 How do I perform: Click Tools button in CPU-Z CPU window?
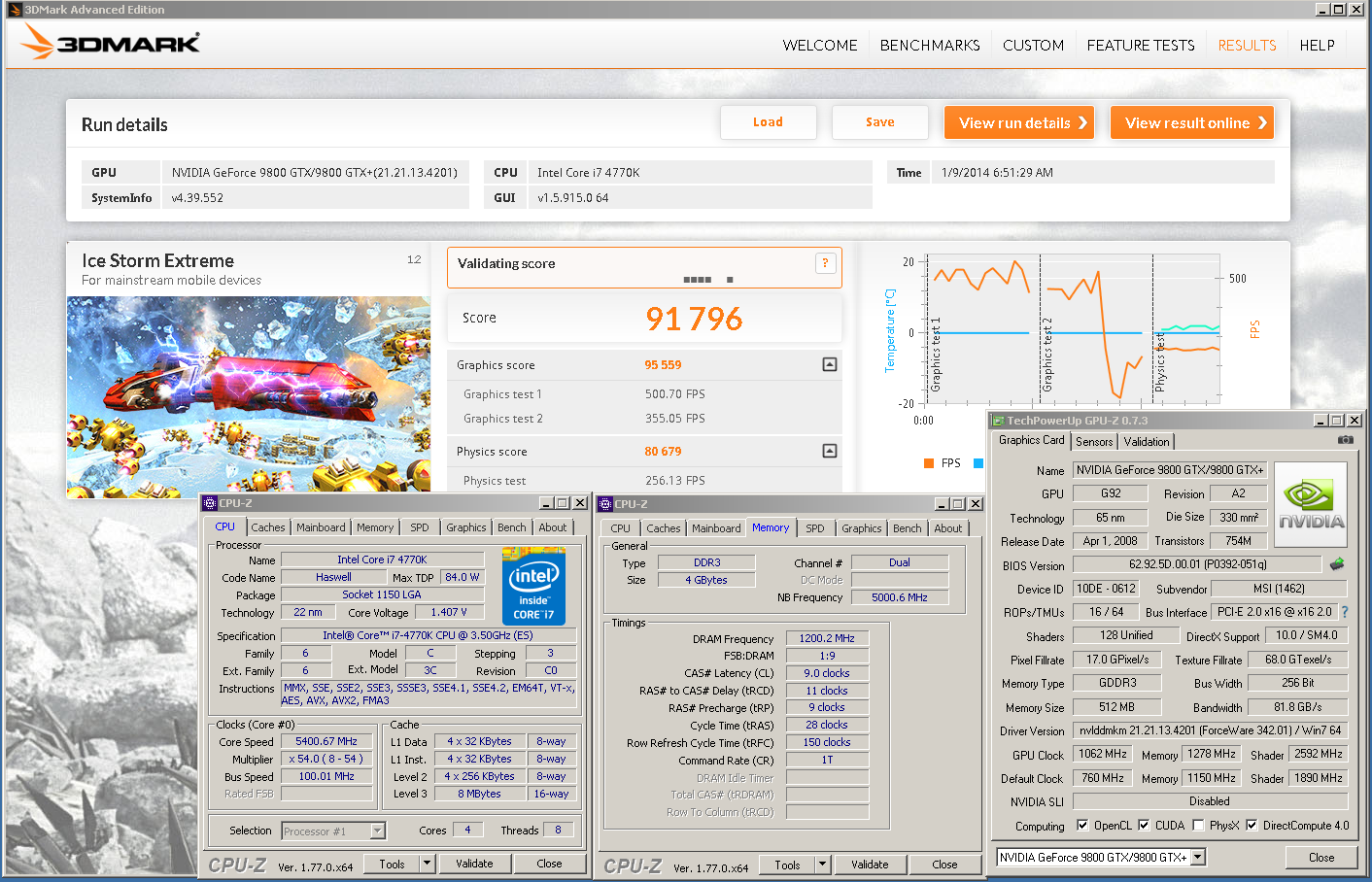[392, 864]
